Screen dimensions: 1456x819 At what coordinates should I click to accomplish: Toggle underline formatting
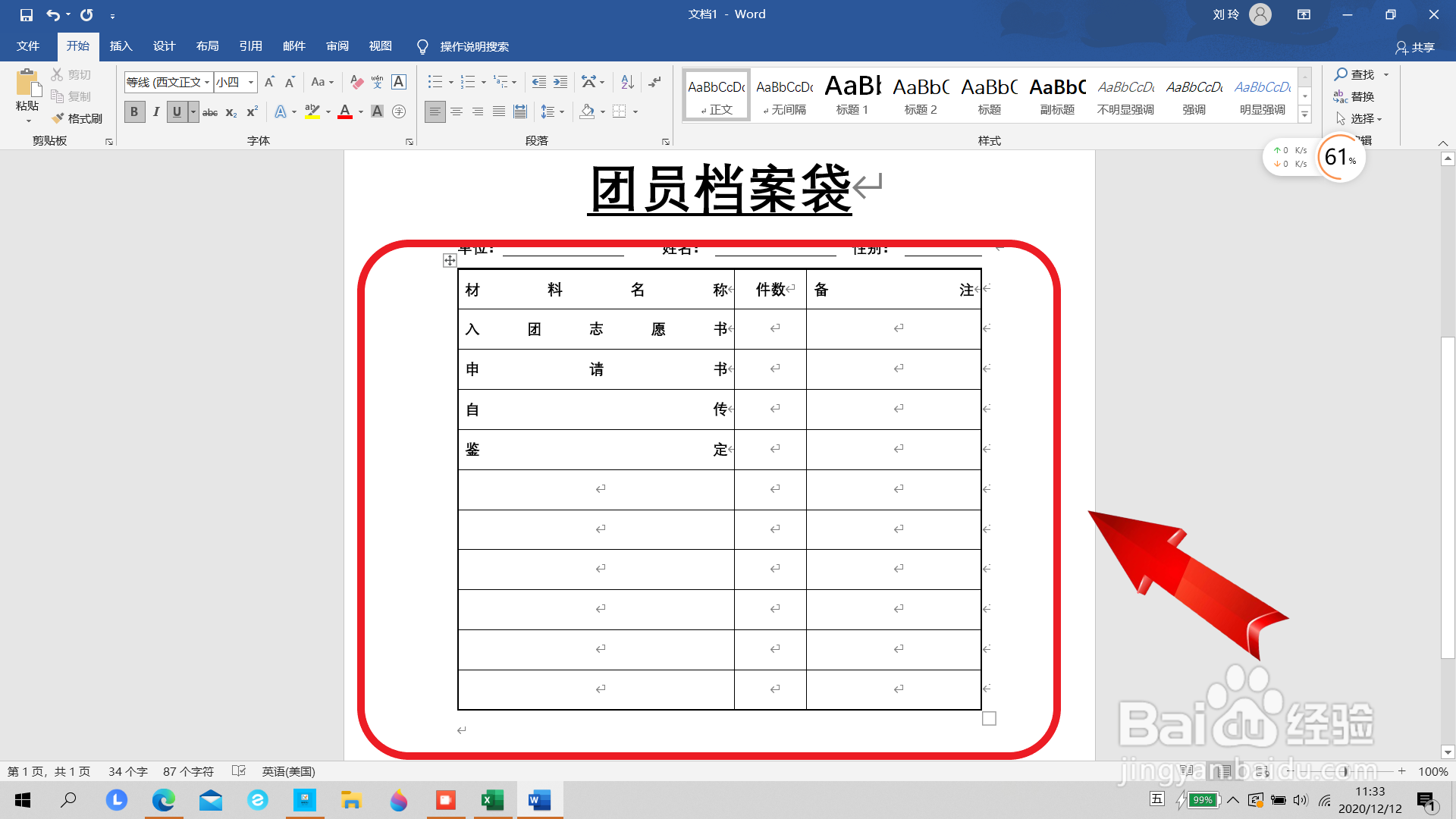coord(176,111)
